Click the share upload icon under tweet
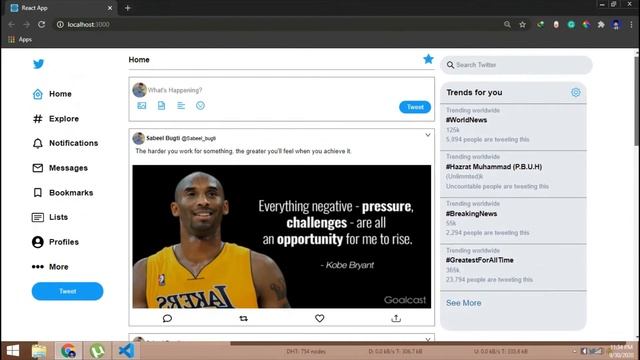 point(396,318)
